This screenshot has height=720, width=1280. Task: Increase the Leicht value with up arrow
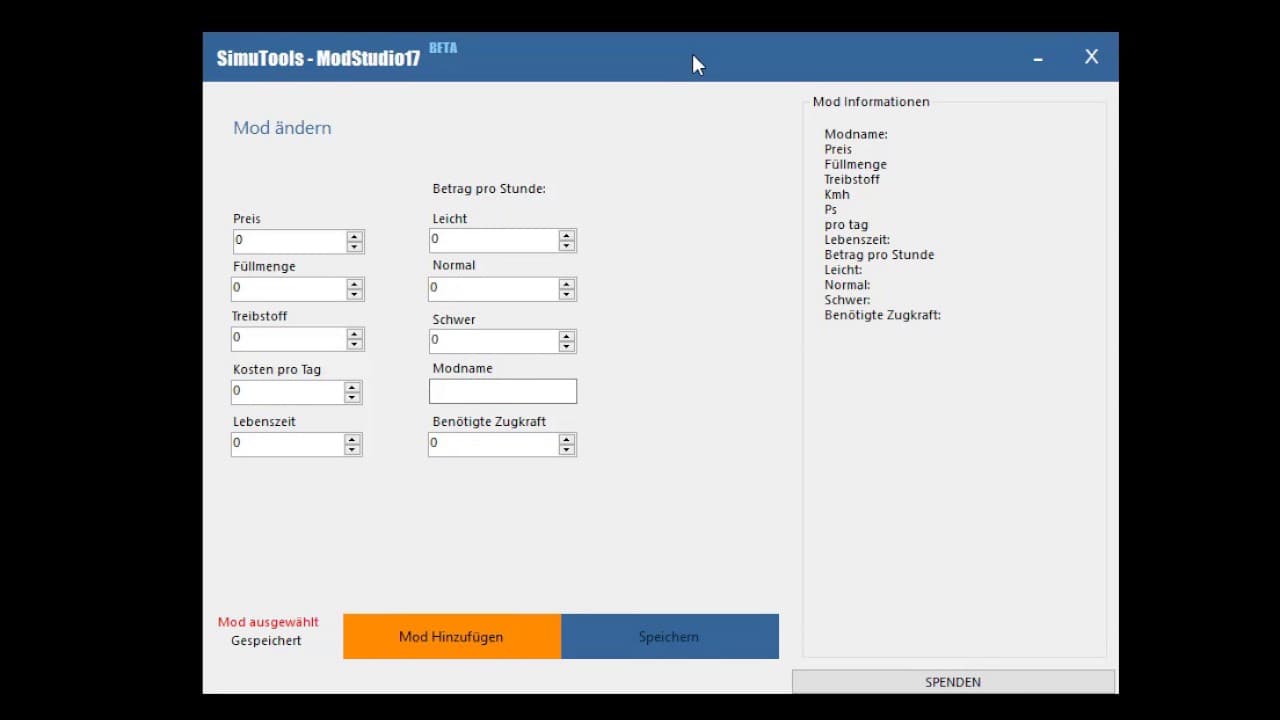[567, 235]
